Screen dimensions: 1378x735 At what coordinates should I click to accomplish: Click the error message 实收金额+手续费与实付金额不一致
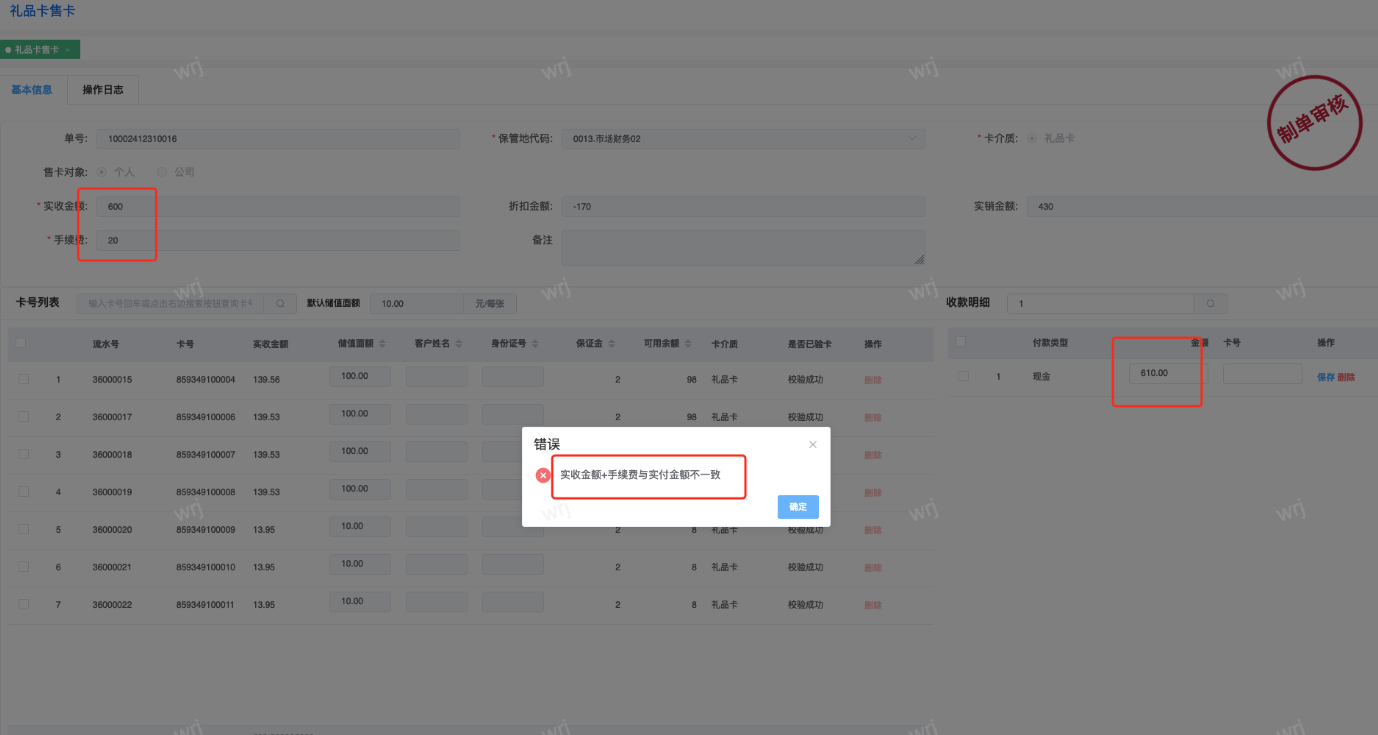click(640, 475)
